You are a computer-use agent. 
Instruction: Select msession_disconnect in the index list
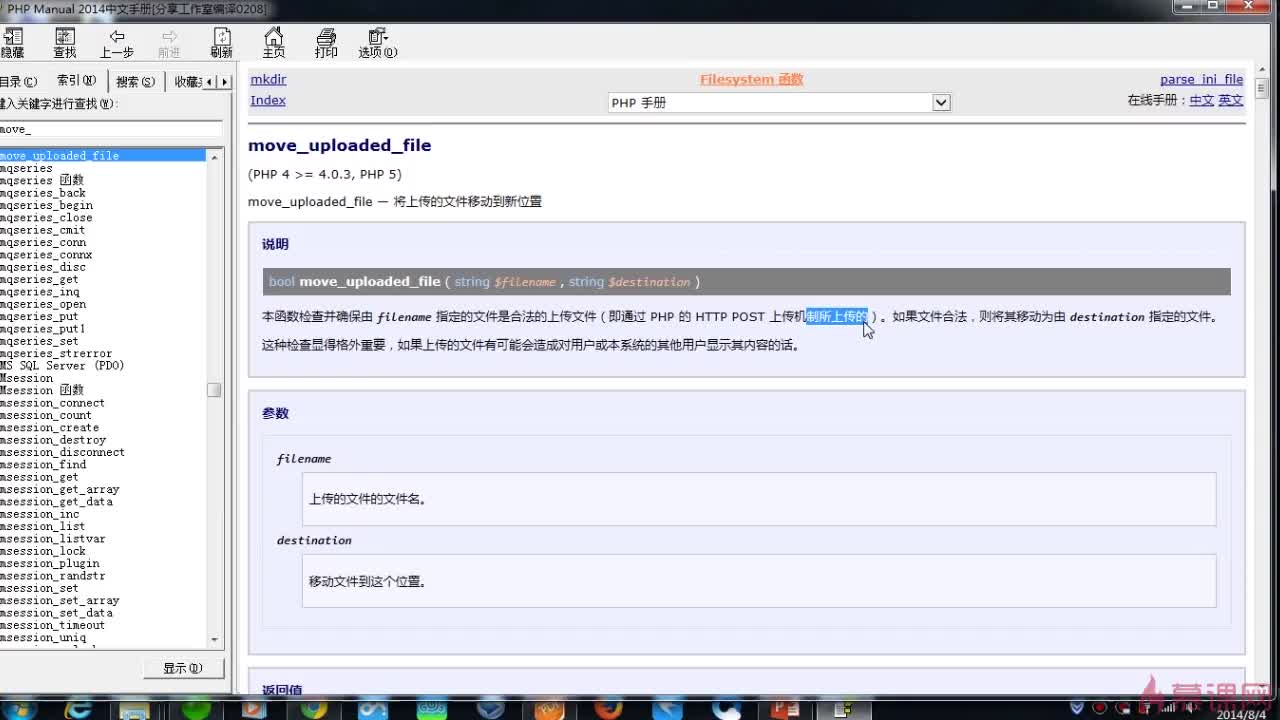coord(62,452)
